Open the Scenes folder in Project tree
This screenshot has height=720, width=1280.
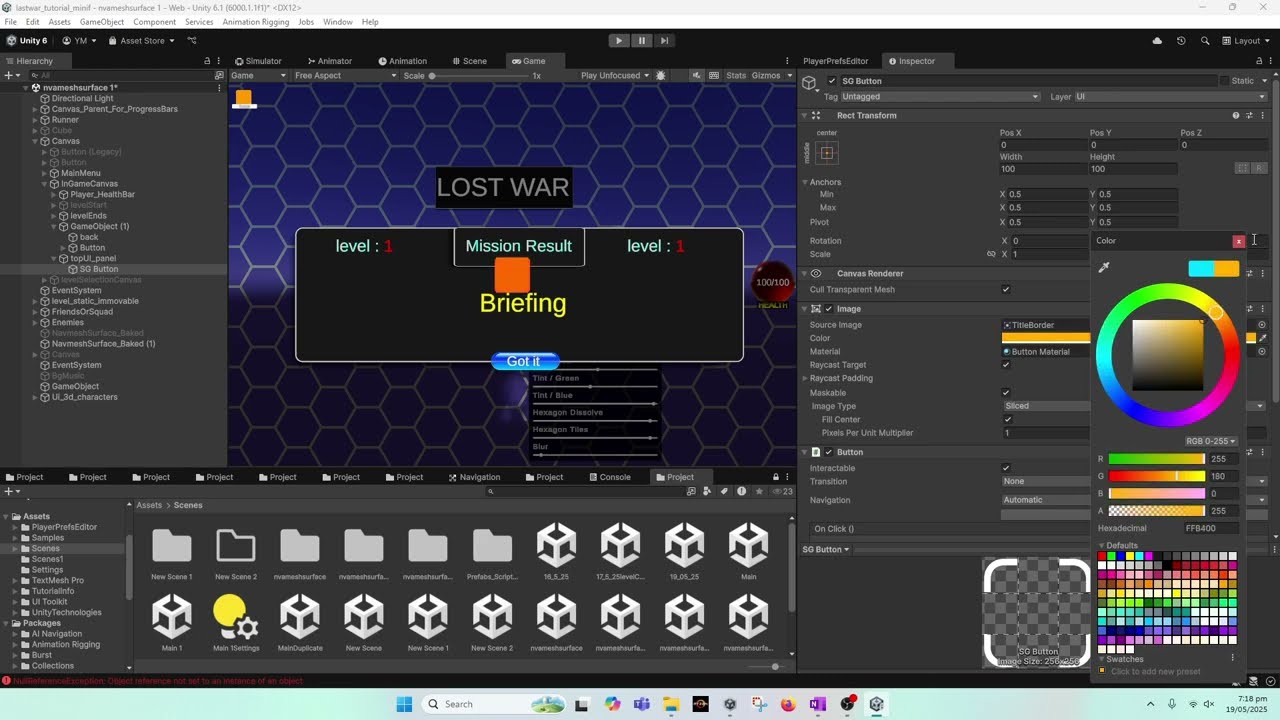(45, 549)
